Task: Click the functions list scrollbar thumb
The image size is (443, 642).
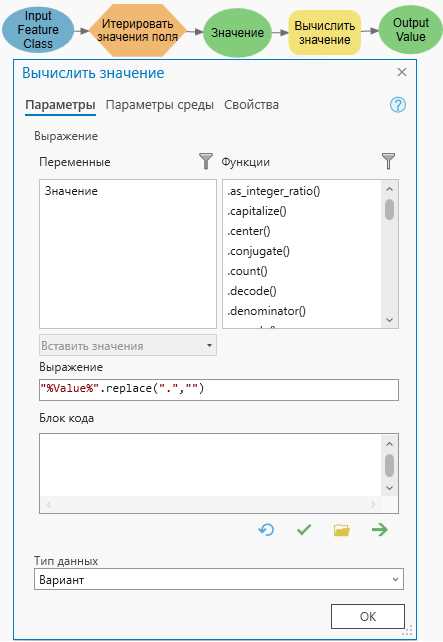Action: pos(389,209)
